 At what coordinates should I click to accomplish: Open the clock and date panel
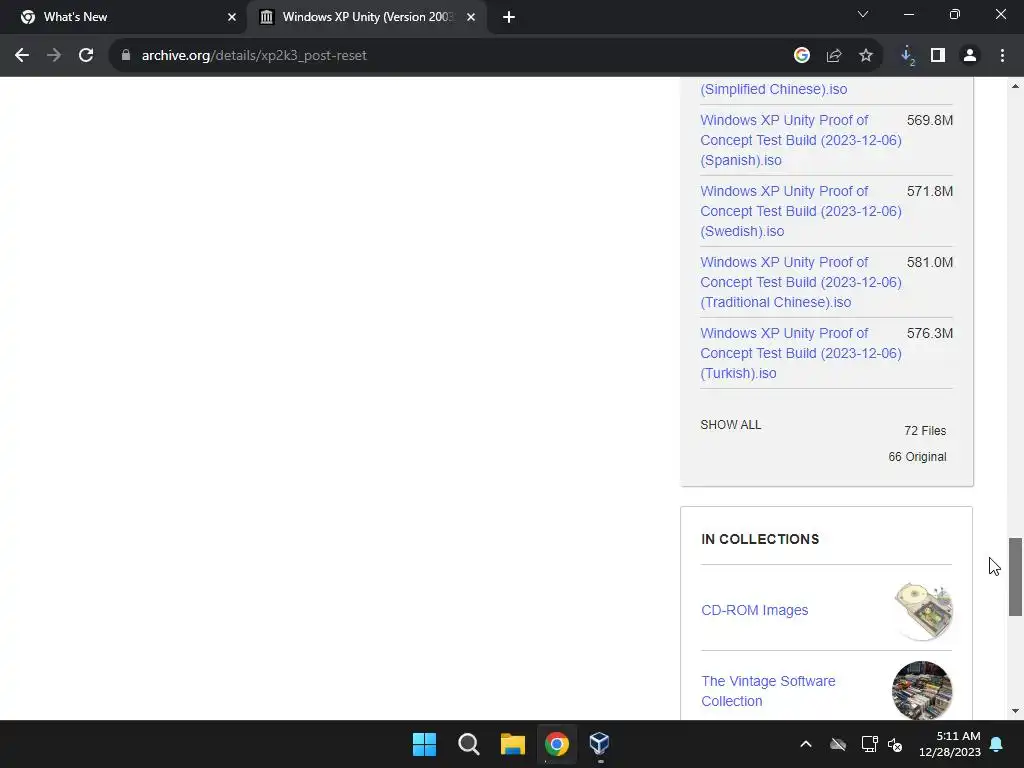pos(950,744)
